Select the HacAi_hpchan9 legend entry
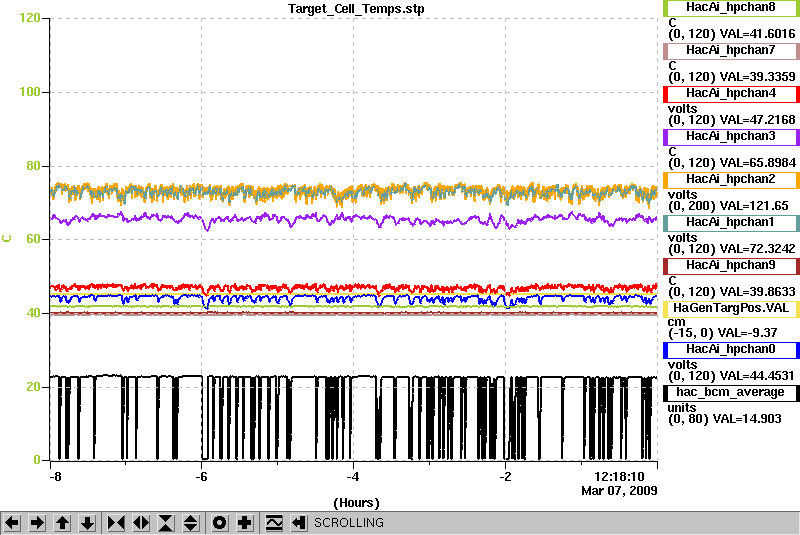The image size is (800, 535). coord(731,266)
